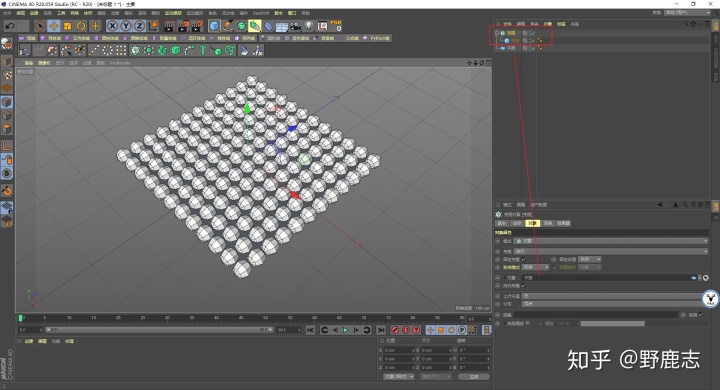Screen dimensions: 720x390
Task: Open the Effectors tab in attributes
Action: pyautogui.click(x=563, y=223)
